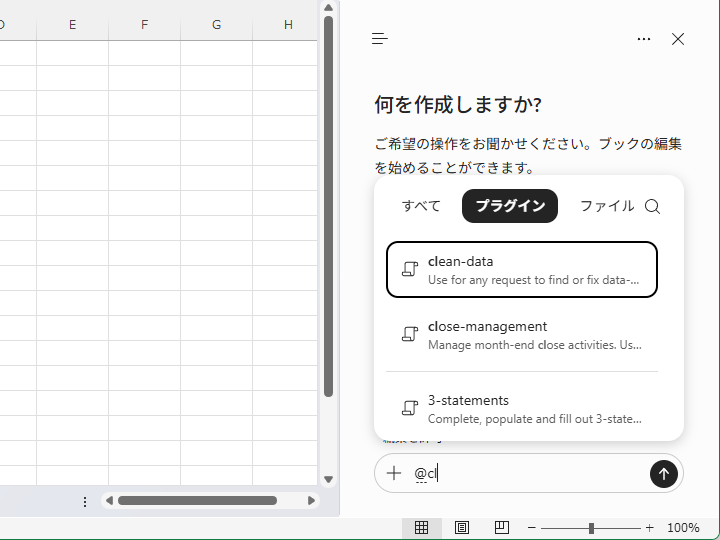
Task: Click the horizontal scrollbar right arrow
Action: click(311, 501)
